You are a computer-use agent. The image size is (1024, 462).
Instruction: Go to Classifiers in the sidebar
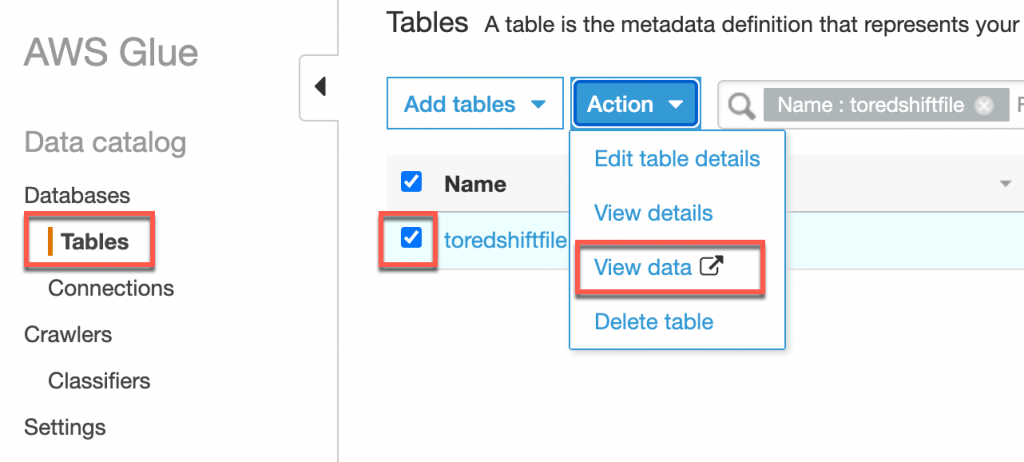click(99, 381)
